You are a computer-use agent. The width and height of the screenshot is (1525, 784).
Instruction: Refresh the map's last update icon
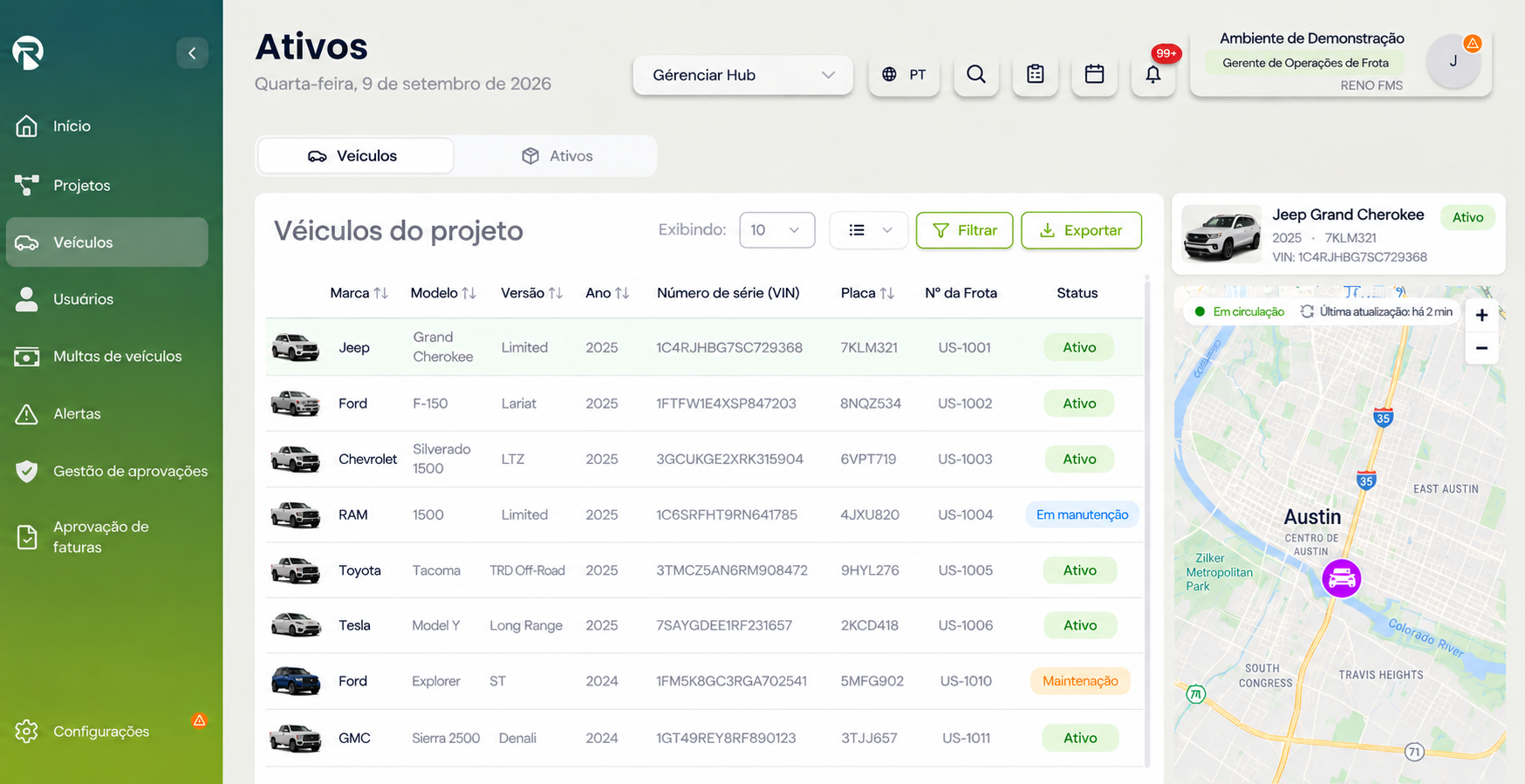click(1307, 311)
